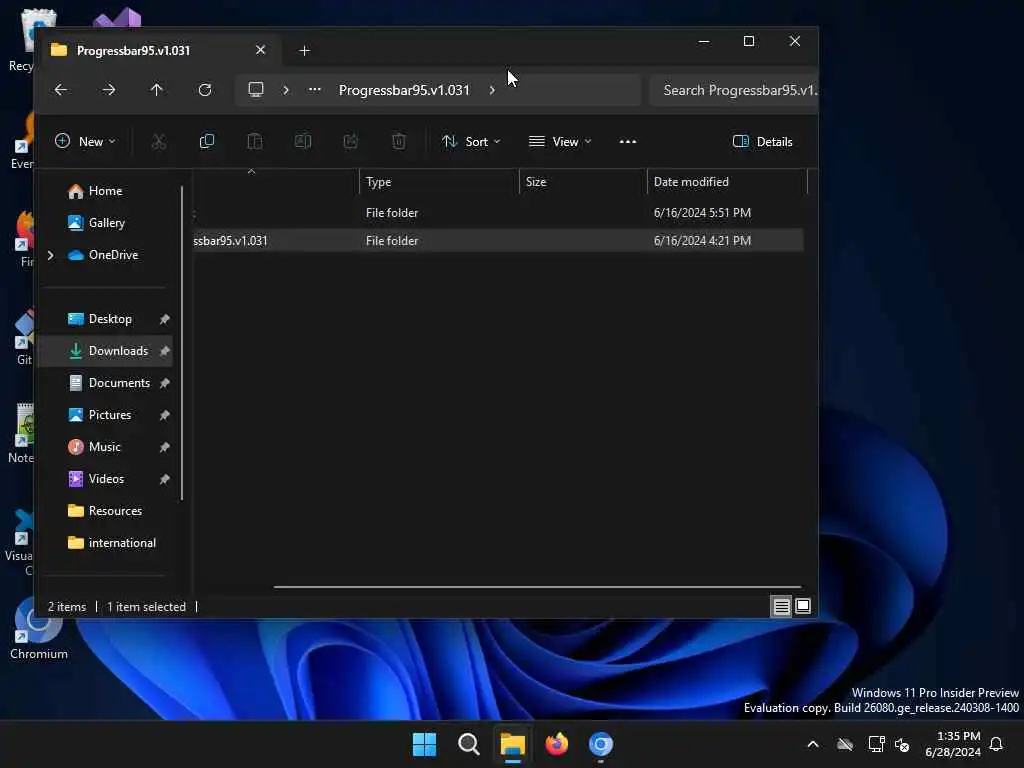Click Progressbar95.v1.031 breadcrumb in address bar
Viewport: 1024px width, 768px height.
[404, 90]
